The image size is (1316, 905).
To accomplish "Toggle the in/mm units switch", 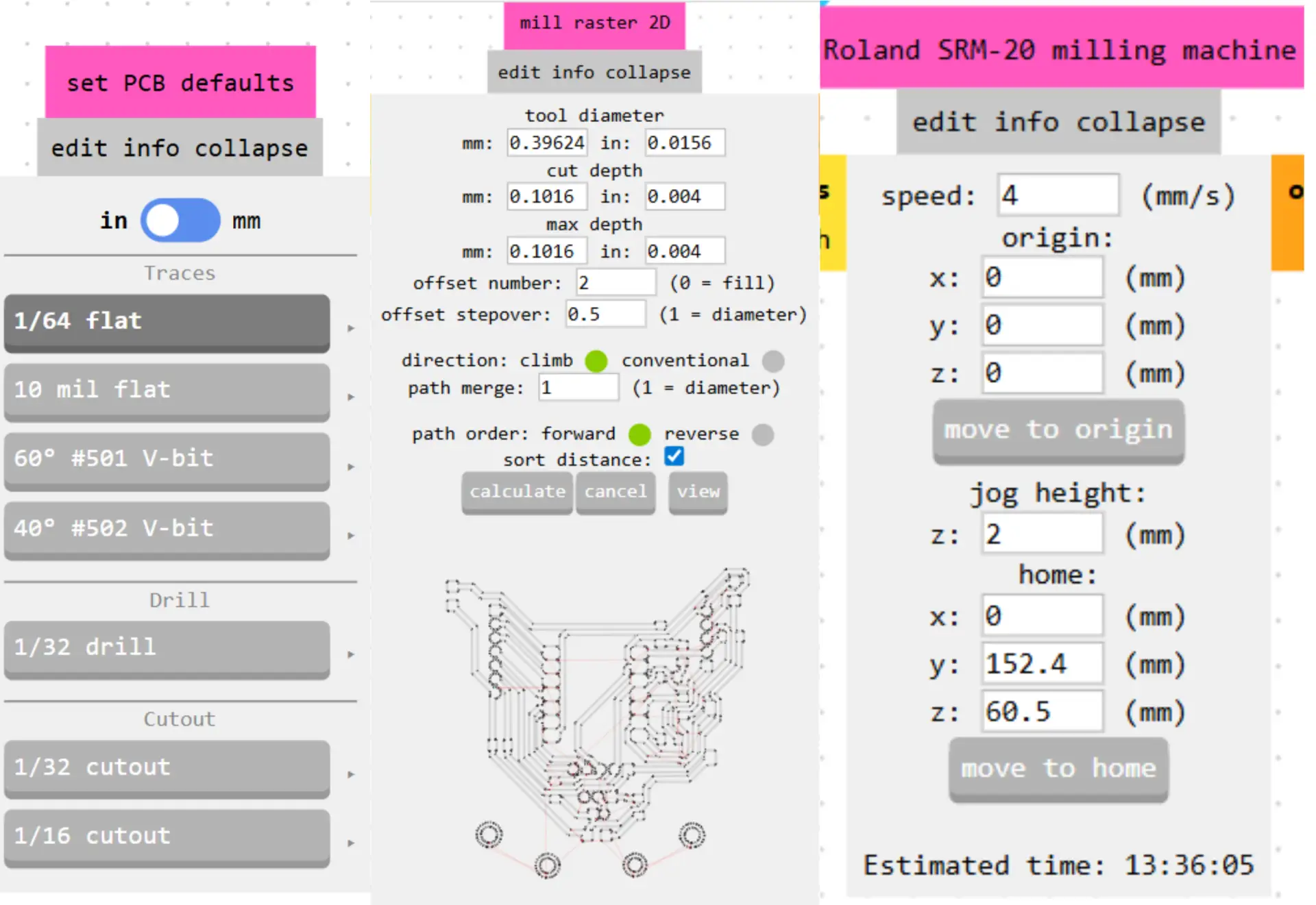I will [180, 221].
